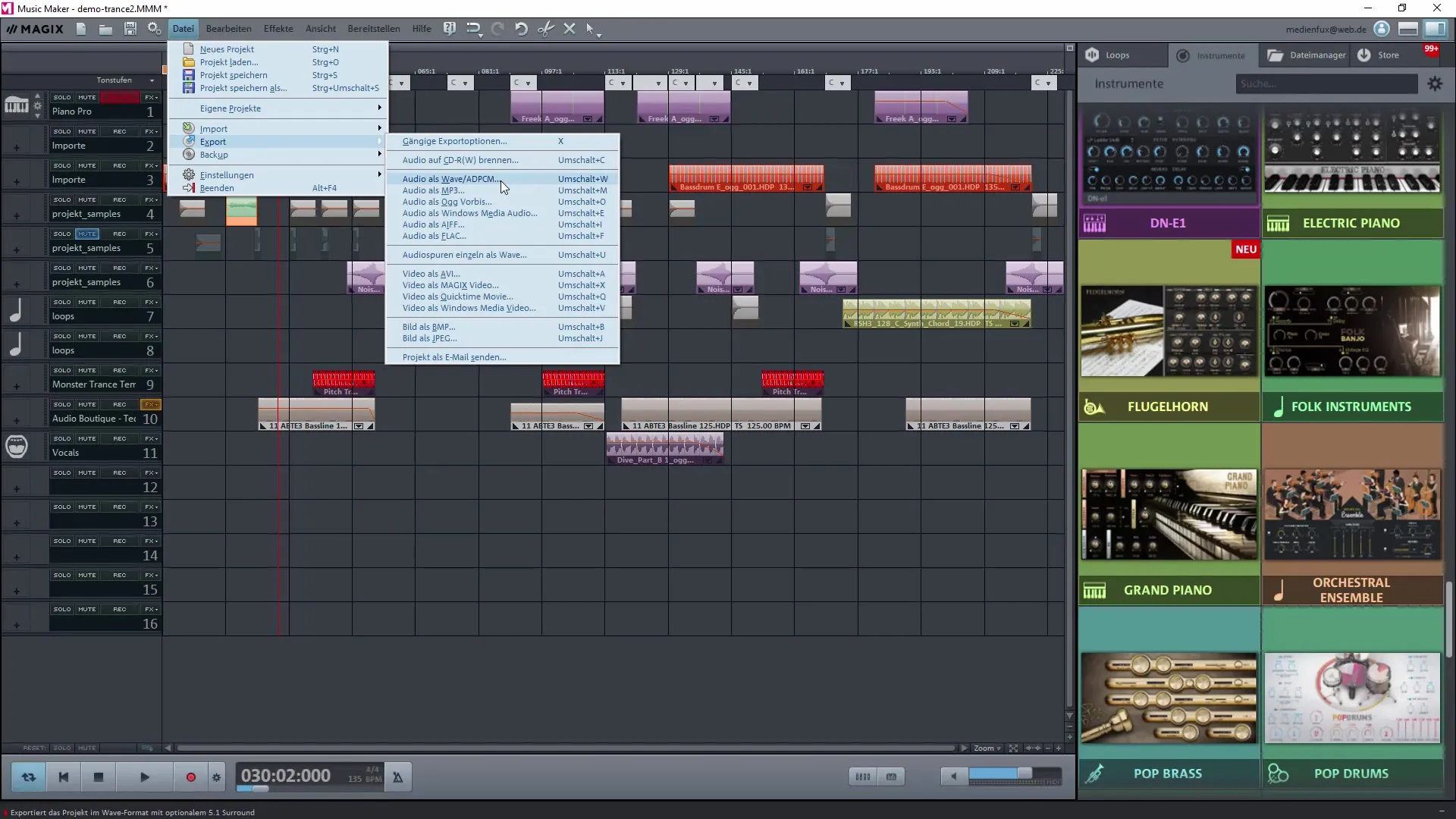Toggle SOLO on Audio Boutique track 10
1456x819 pixels.
62,404
